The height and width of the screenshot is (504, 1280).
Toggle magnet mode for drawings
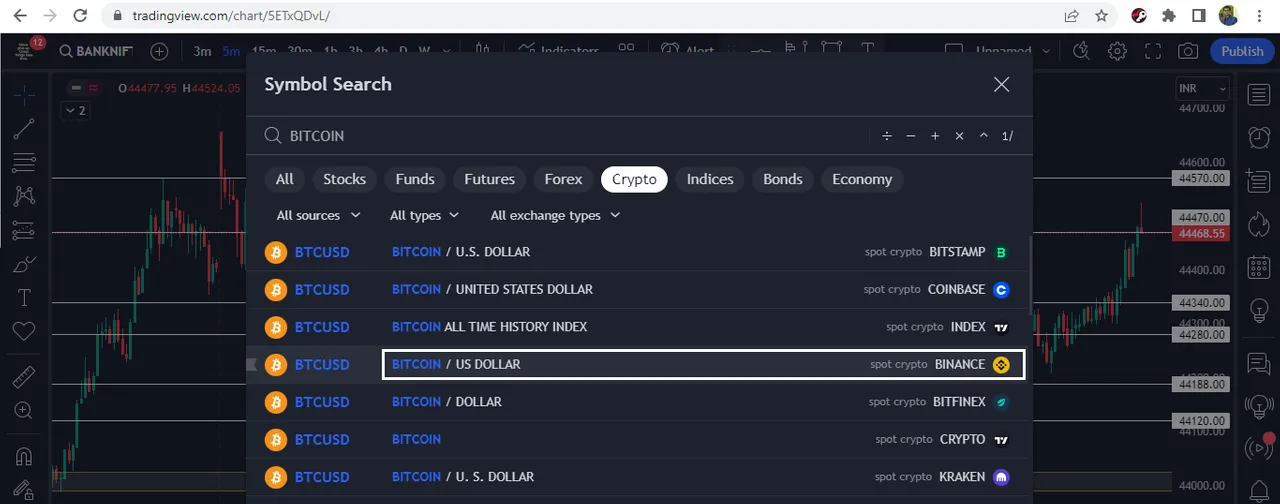[x=24, y=456]
